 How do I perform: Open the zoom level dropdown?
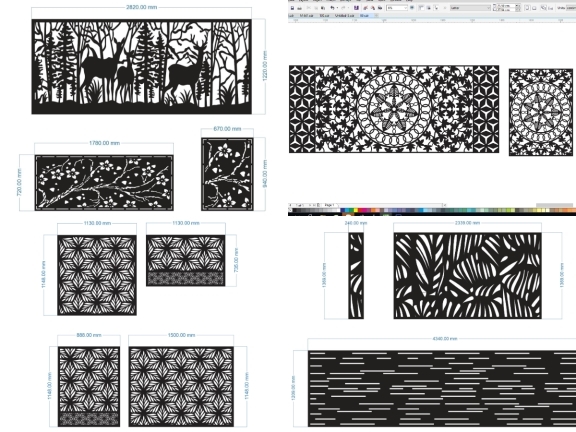(405, 8)
